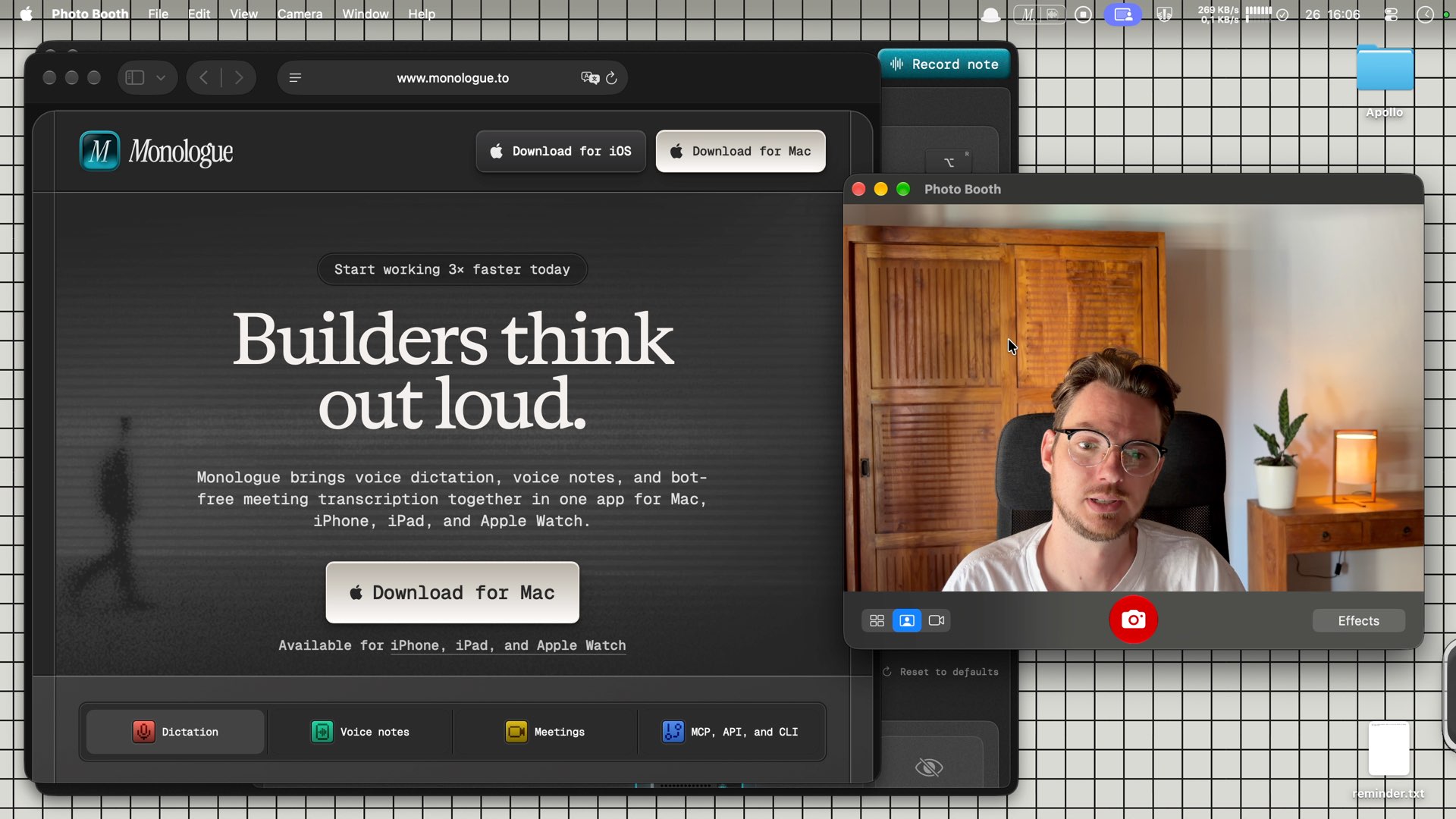Screen dimensions: 1456x819
Task: Focus the www.monologue.to address field
Action: [x=453, y=77]
